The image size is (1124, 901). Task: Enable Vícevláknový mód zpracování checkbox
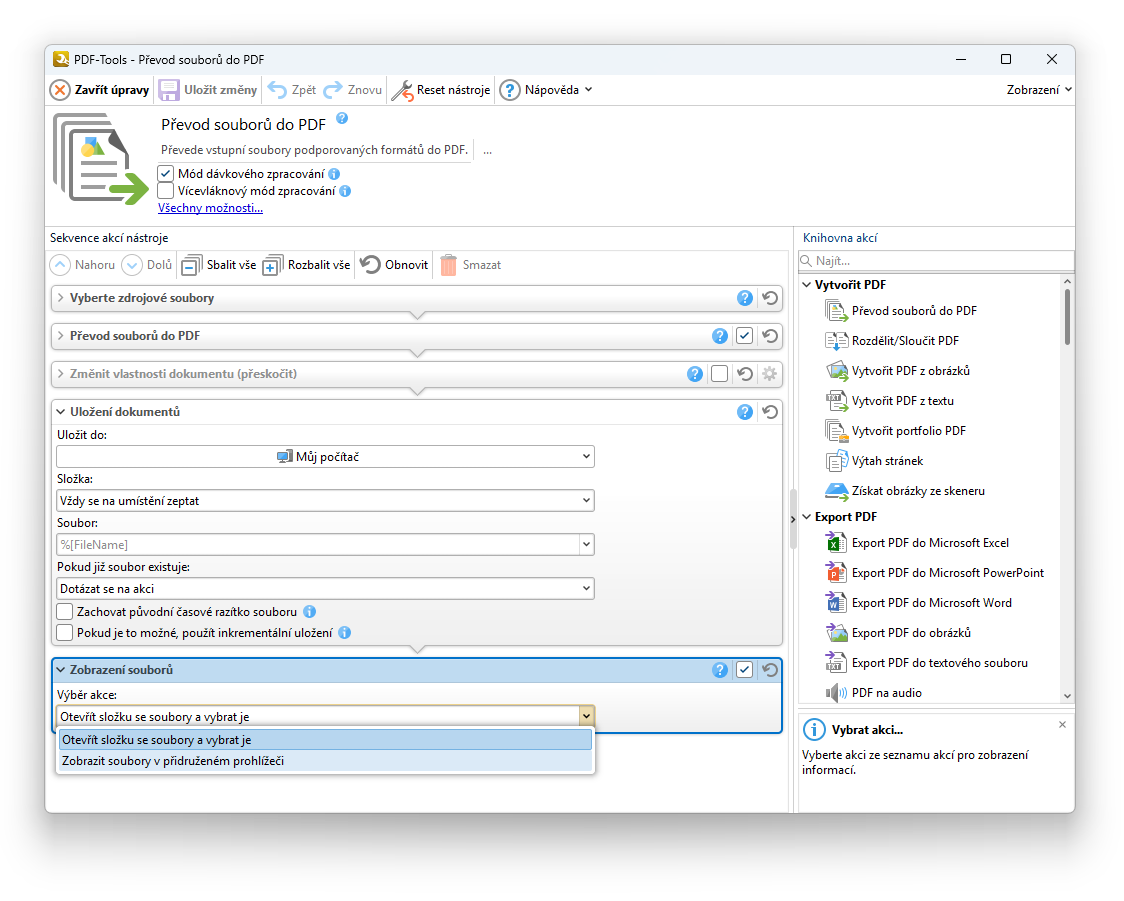coord(166,191)
